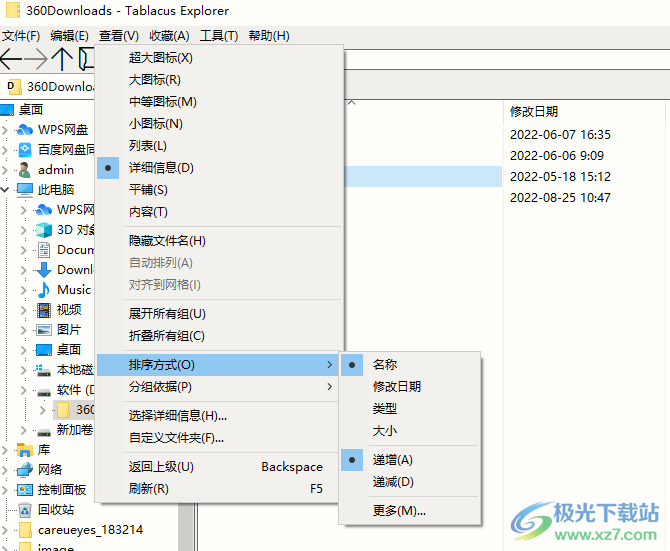Expand the Music tree node
This screenshot has width=670, height=551.
coord(24,290)
